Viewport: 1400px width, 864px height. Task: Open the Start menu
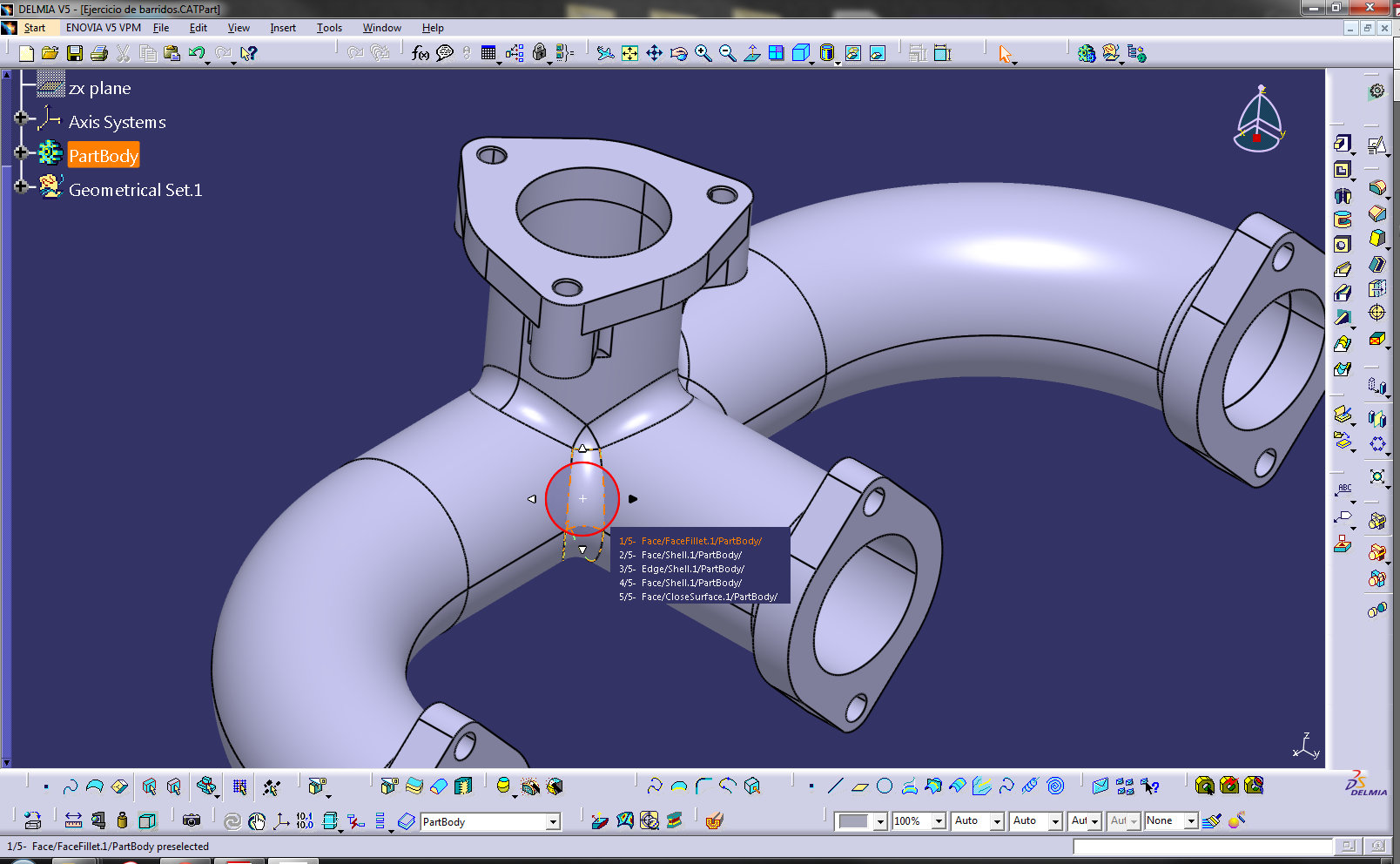[x=34, y=28]
